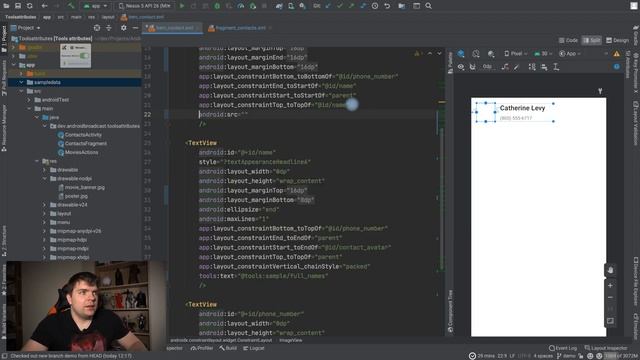Open the Profiler tool window
The width and height of the screenshot is (640, 360).
coord(202,348)
